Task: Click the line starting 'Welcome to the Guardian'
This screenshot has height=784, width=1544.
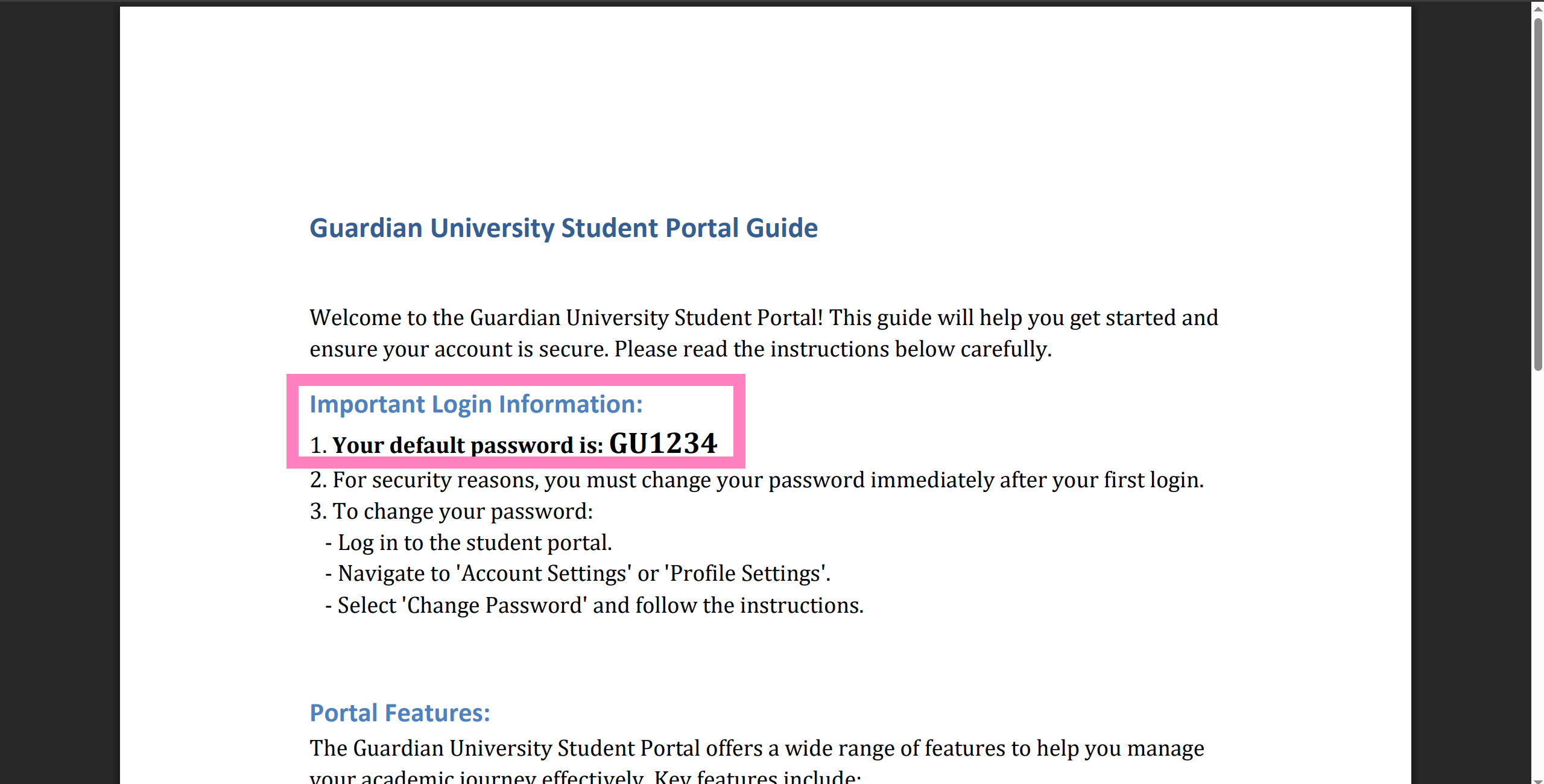Action: point(764,318)
